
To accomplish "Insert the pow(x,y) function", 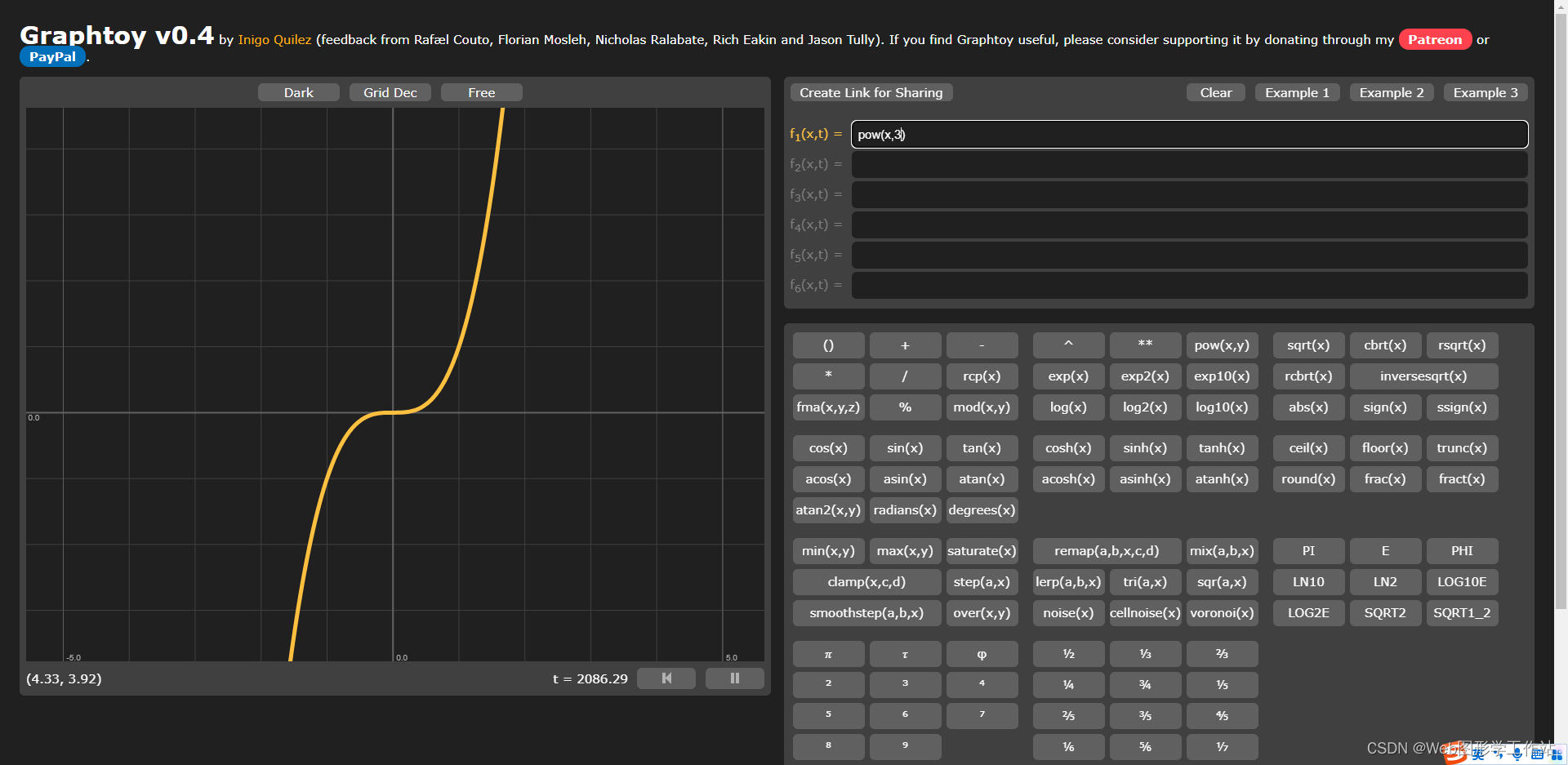I will pyautogui.click(x=1222, y=345).
